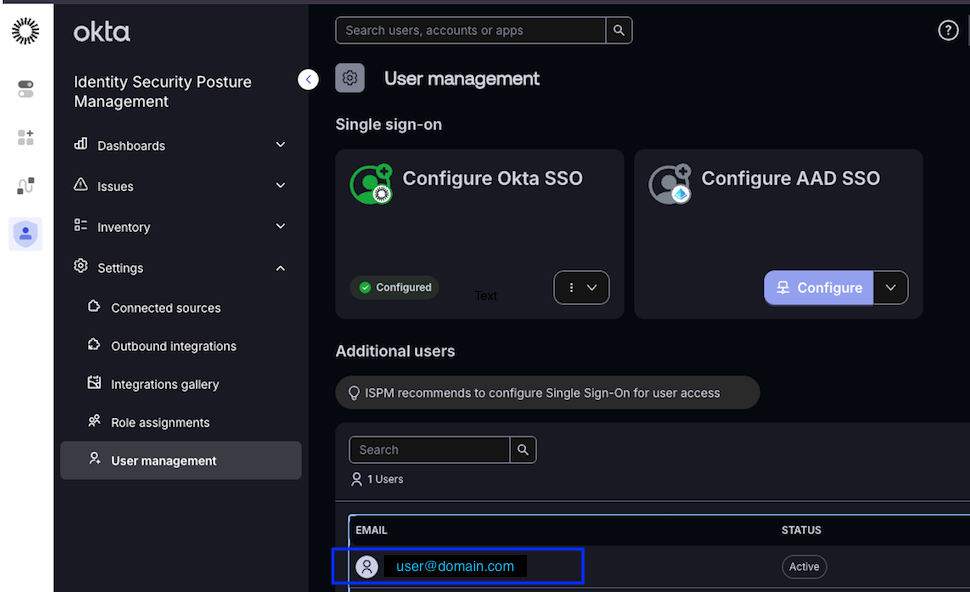Click the User management person icon in sidebar

click(94, 459)
